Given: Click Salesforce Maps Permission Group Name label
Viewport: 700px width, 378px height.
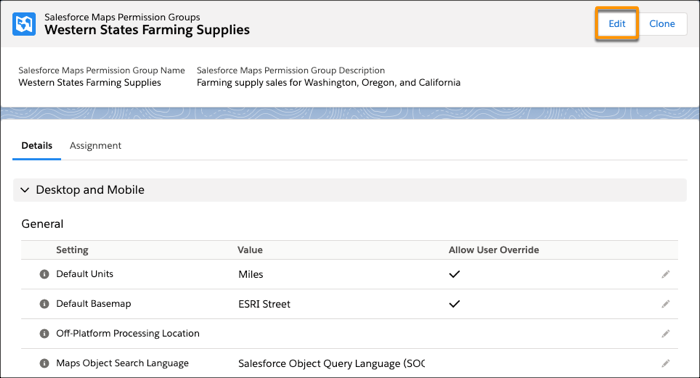Looking at the screenshot, I should (x=101, y=70).
